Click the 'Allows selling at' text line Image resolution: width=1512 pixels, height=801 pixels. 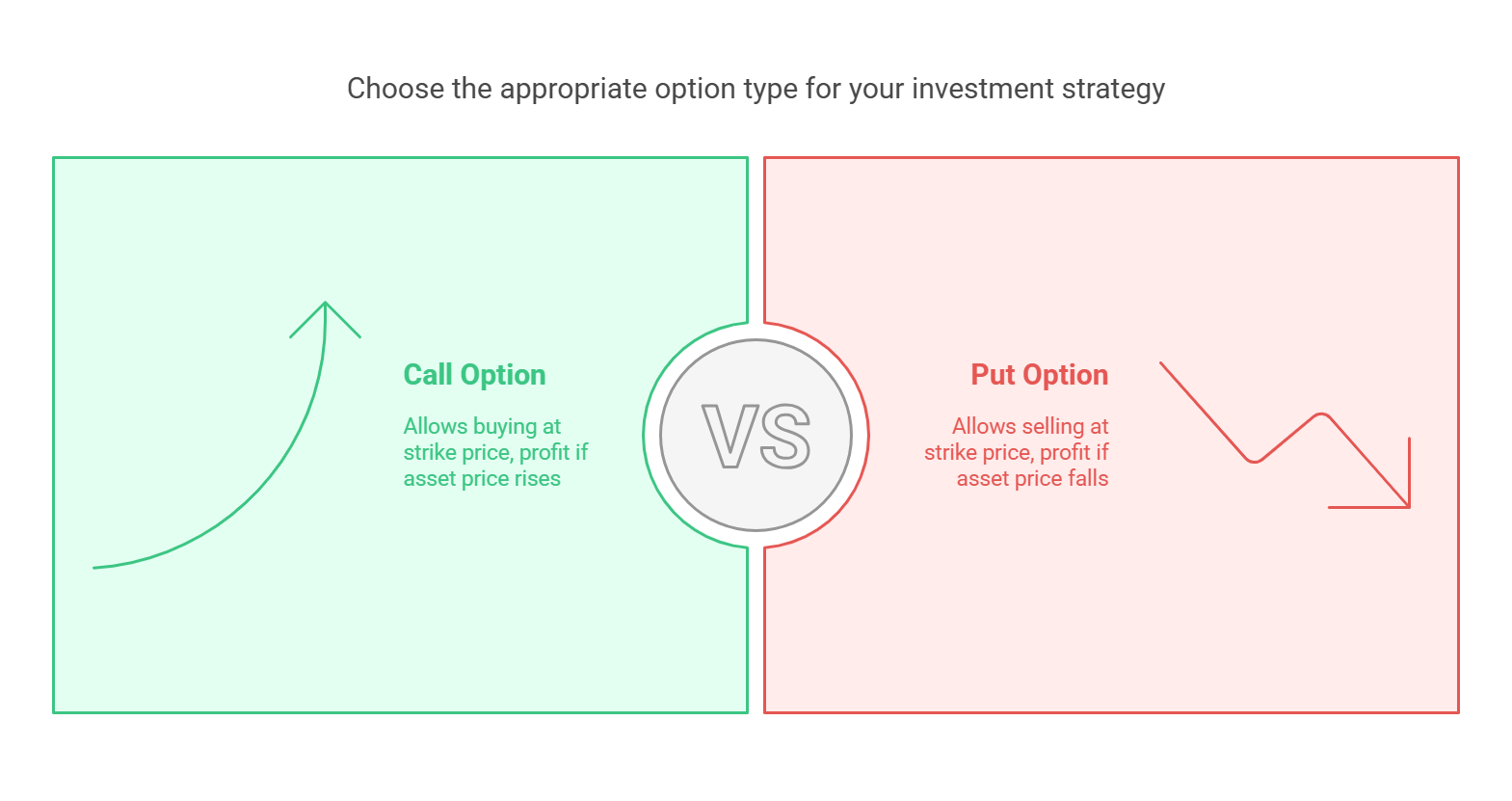pos(1030,426)
